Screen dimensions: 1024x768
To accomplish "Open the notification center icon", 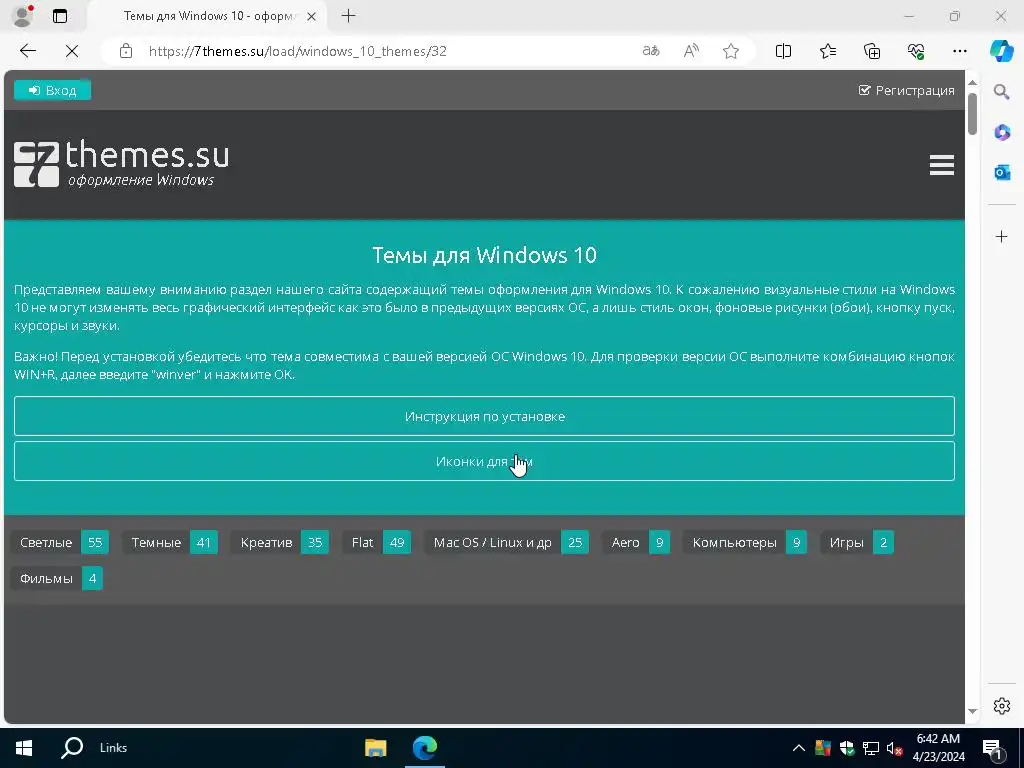I will click(x=993, y=749).
